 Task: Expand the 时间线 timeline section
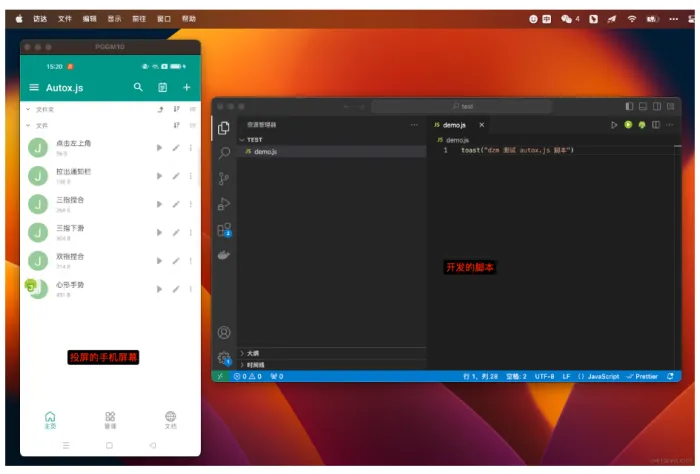(254, 365)
